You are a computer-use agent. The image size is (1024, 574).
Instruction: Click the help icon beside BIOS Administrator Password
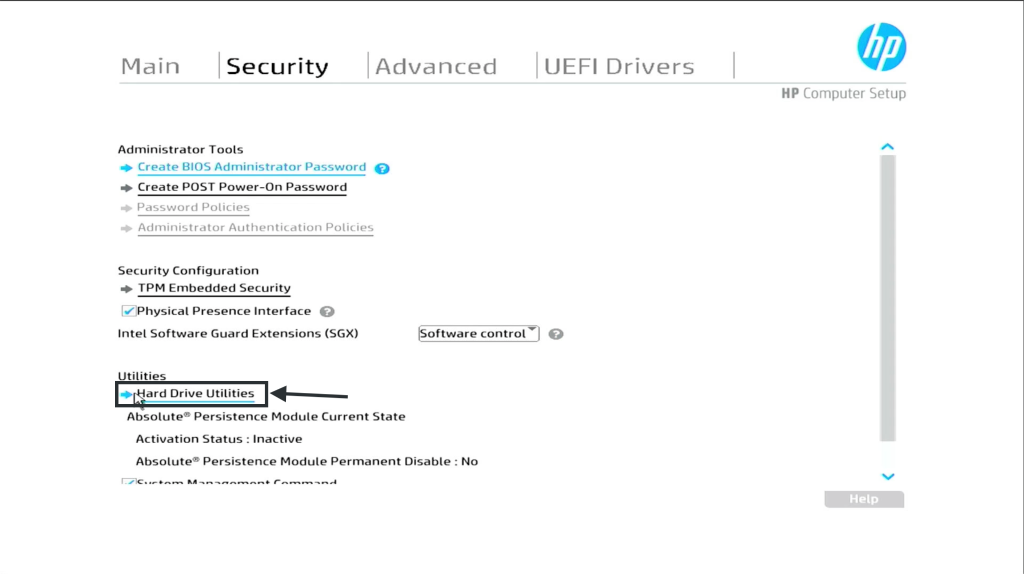pyautogui.click(x=382, y=168)
